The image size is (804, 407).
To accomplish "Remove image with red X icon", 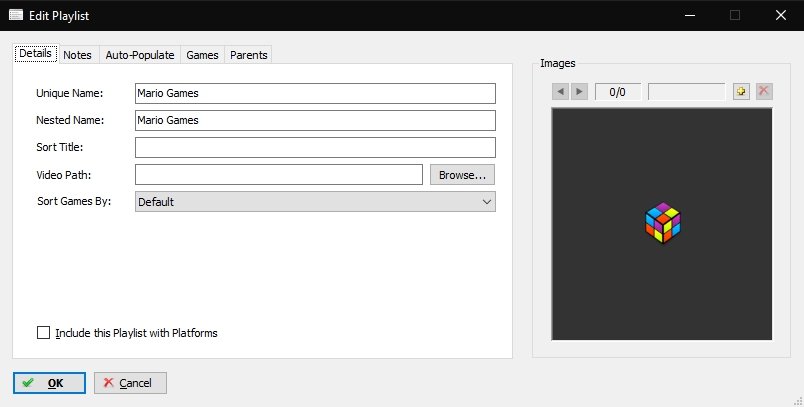I will coord(763,91).
